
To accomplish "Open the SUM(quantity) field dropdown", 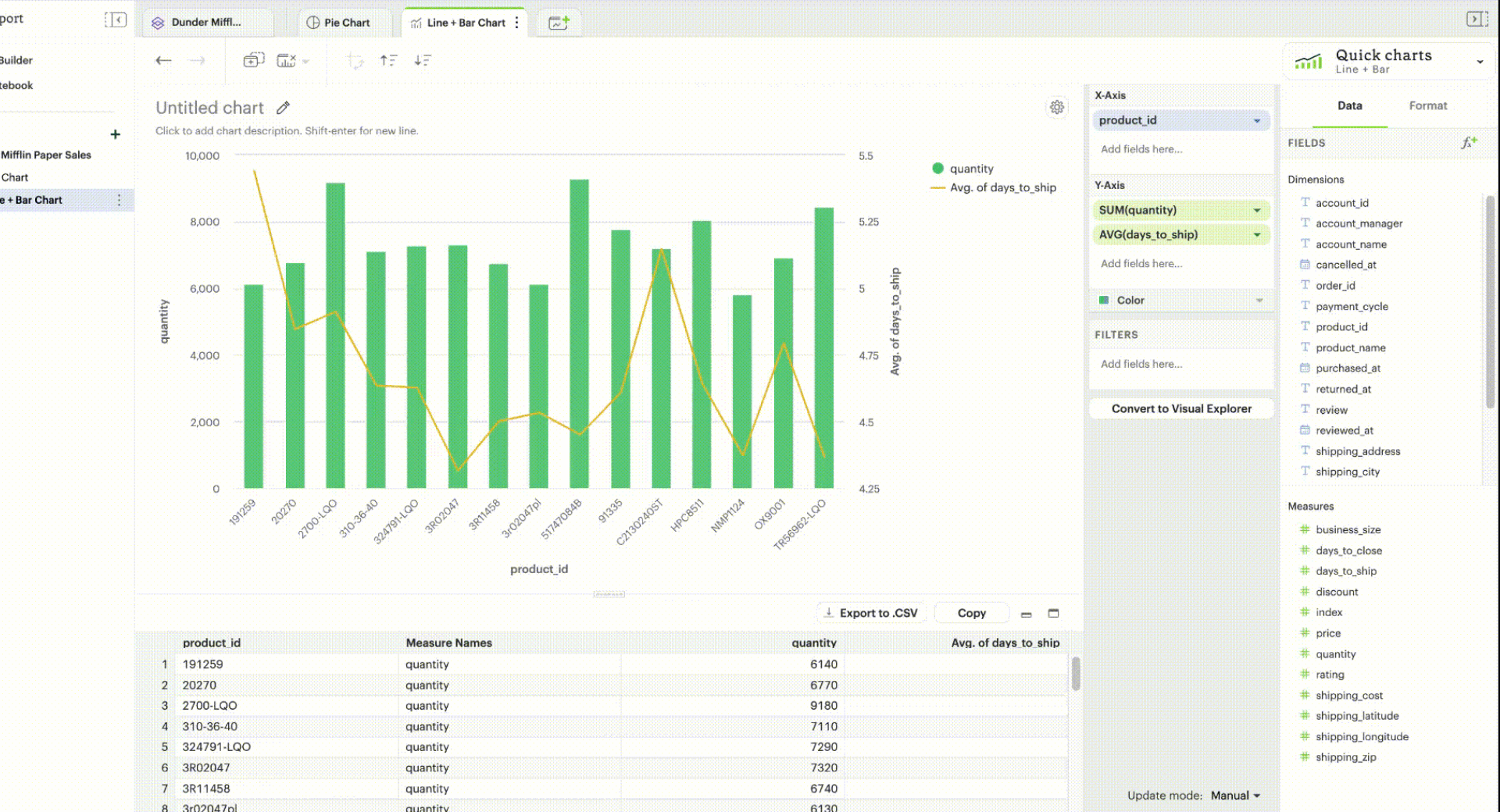I will pos(1257,210).
